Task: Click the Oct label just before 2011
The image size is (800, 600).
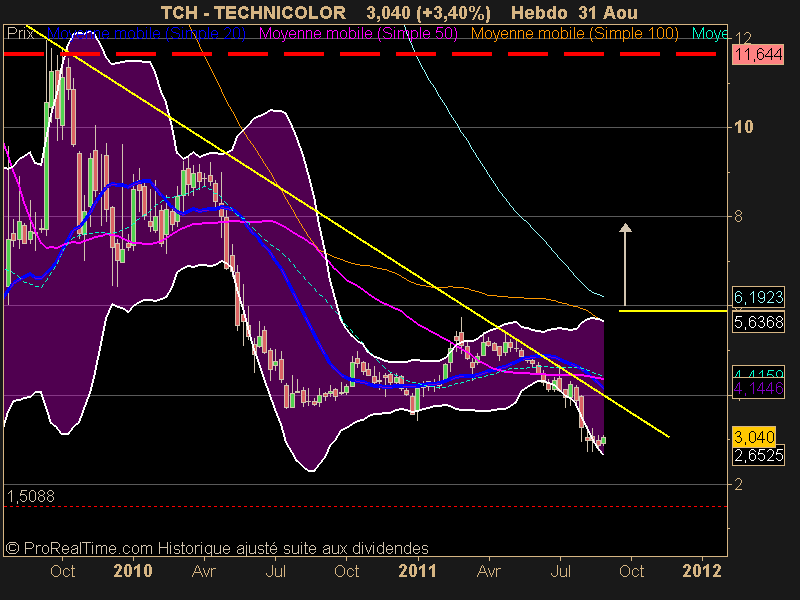Action: (346, 571)
